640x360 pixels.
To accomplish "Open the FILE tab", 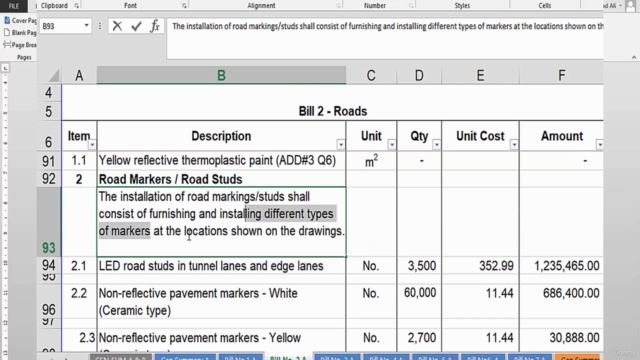I will coord(13,6).
